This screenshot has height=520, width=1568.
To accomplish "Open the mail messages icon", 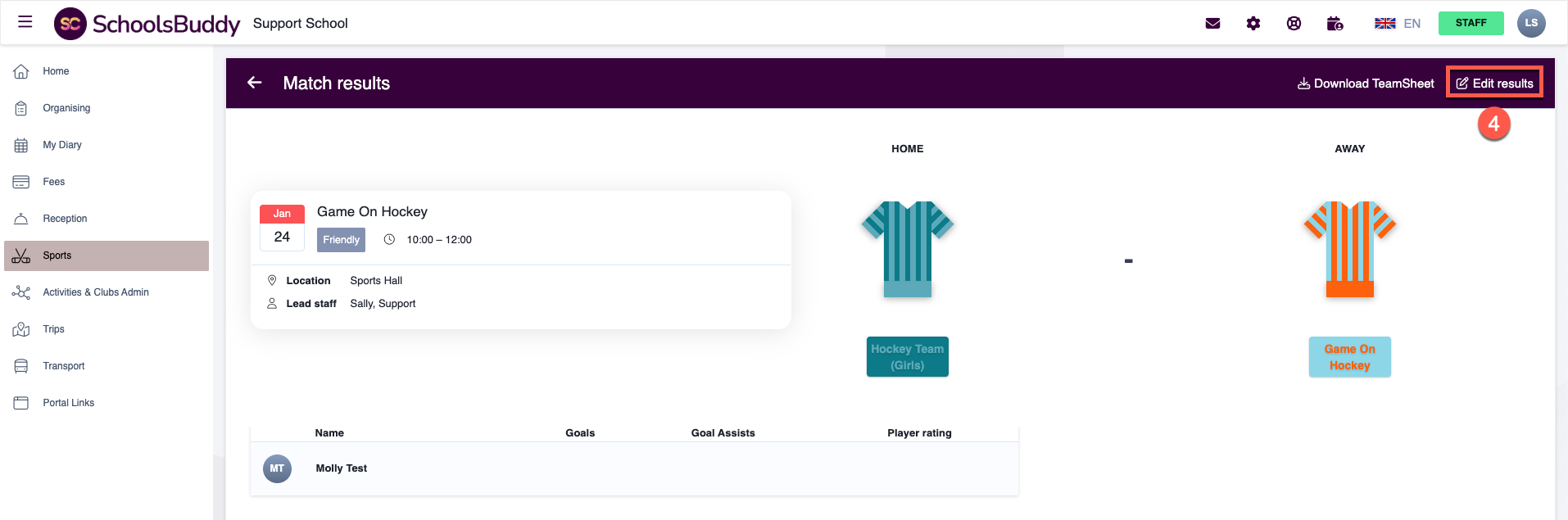I will coord(1212,24).
